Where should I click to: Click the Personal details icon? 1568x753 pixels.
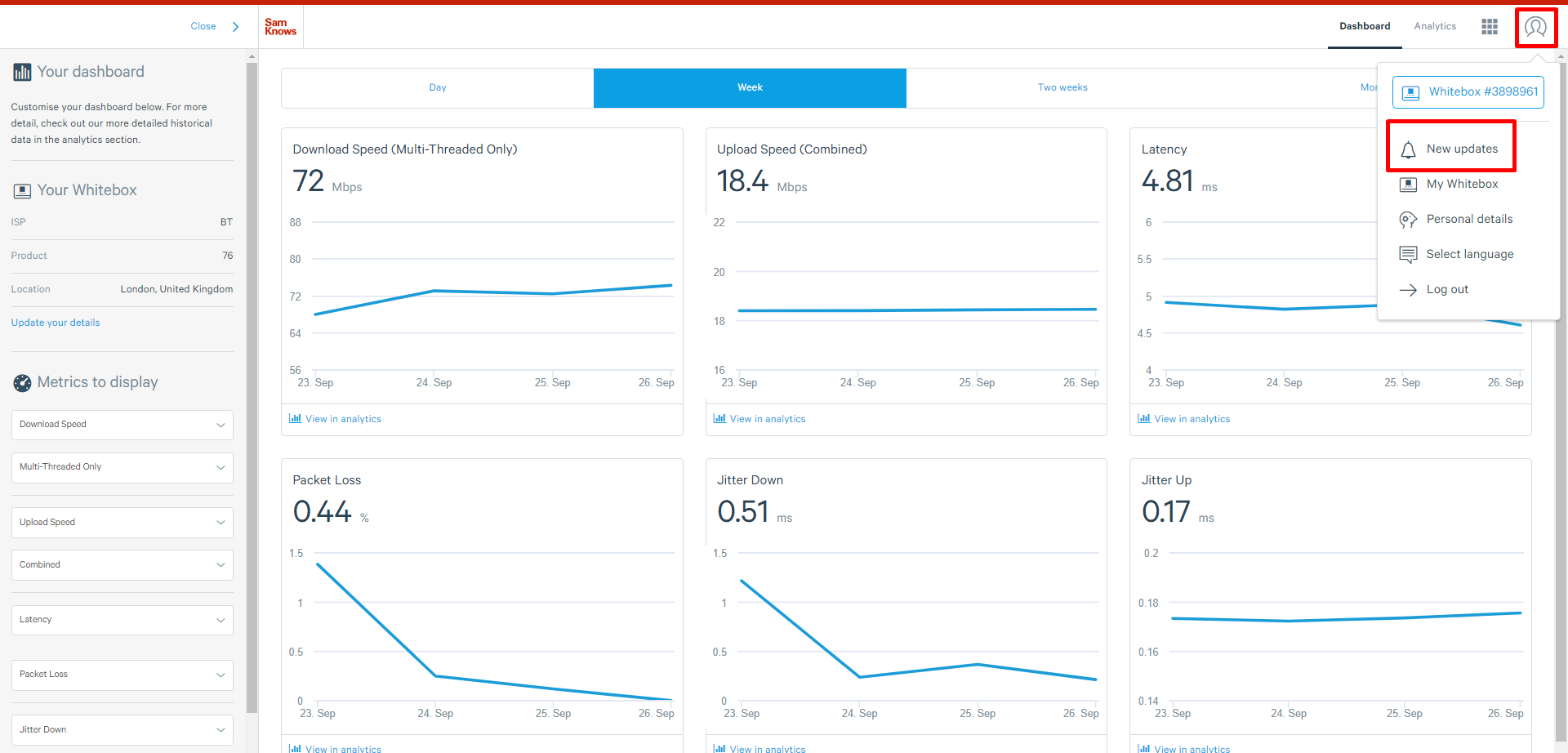1408,220
